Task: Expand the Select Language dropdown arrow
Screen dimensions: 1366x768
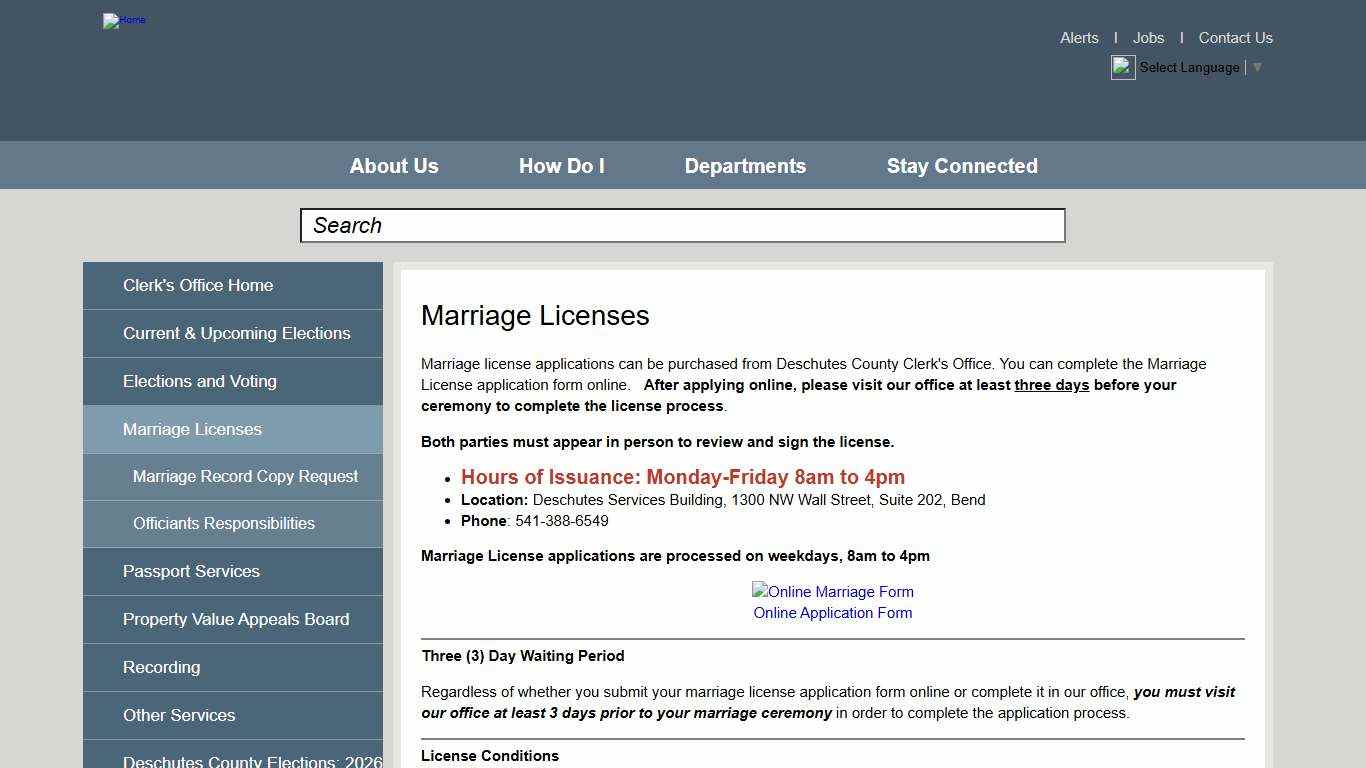Action: (x=1257, y=67)
